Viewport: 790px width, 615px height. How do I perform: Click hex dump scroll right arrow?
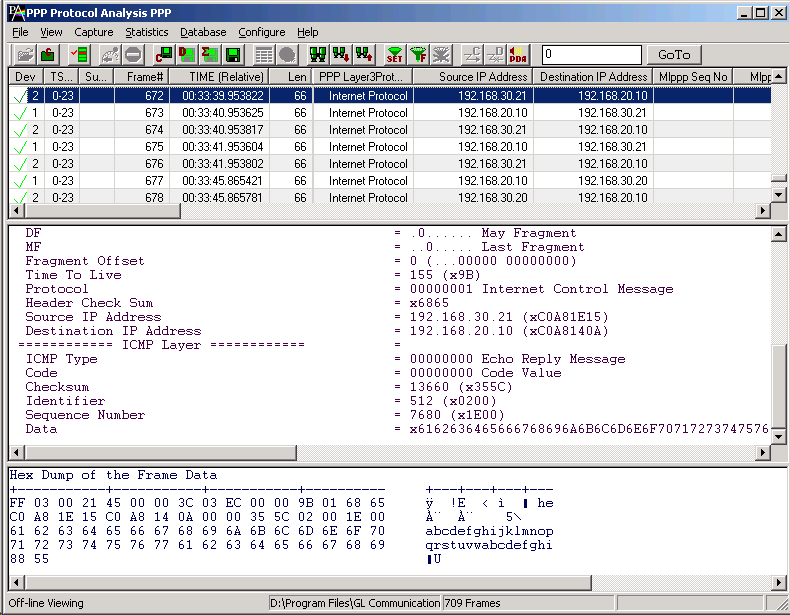point(778,583)
